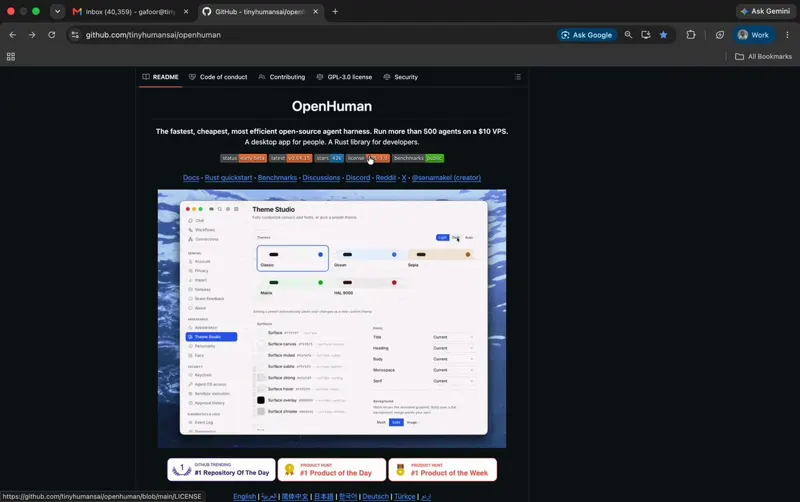Switch to the Code of conduct tab
This screenshot has width=800, height=502.
218,77
